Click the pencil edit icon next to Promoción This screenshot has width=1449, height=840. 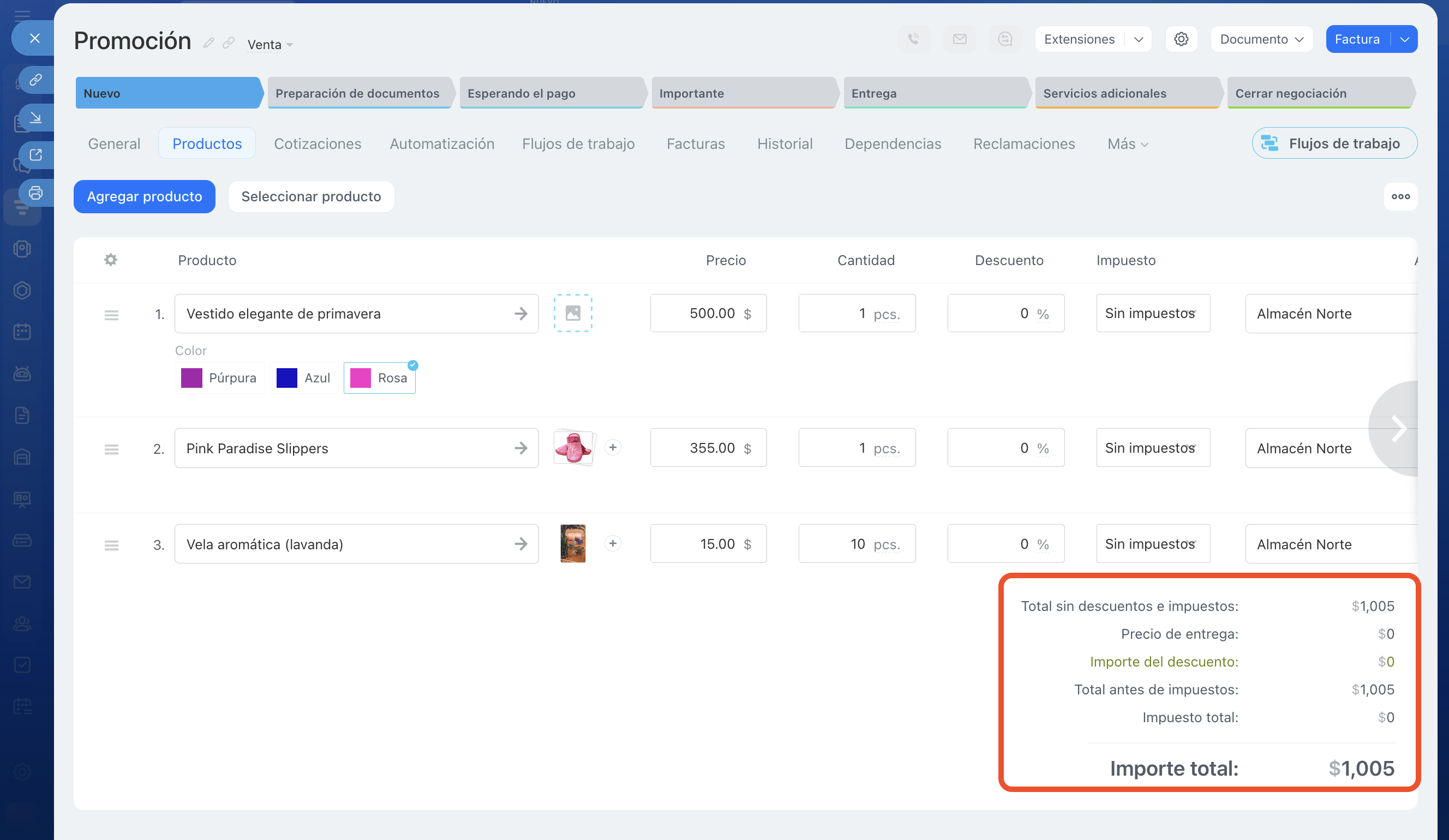[x=209, y=43]
